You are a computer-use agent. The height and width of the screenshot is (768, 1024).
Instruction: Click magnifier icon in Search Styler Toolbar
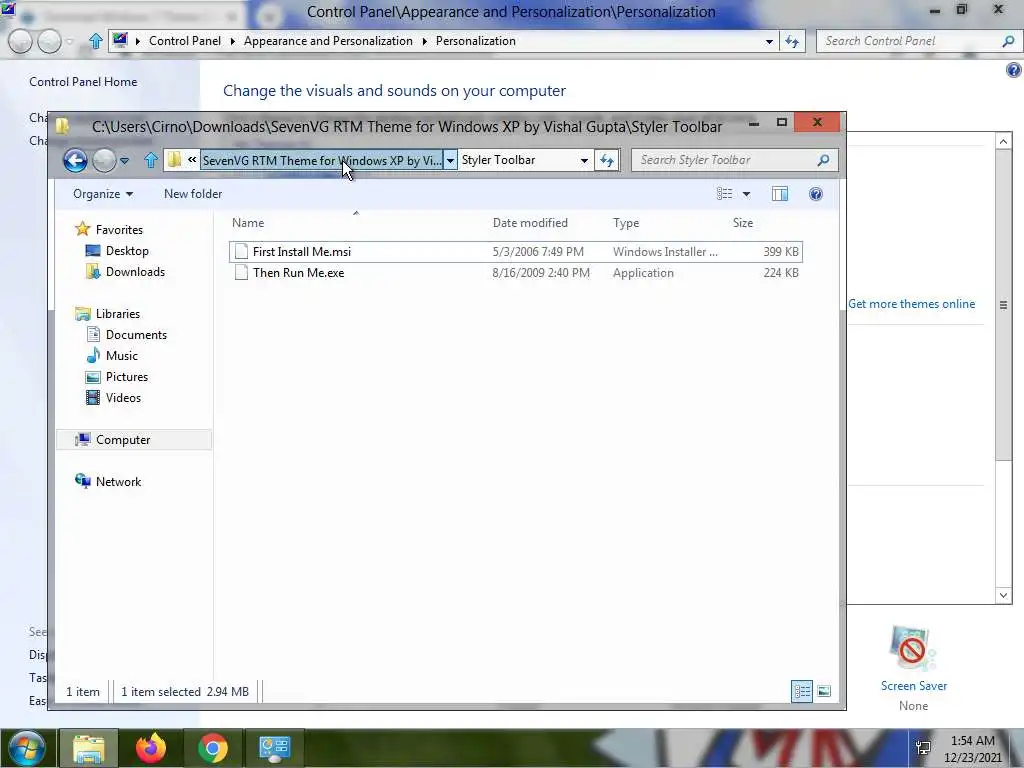coord(823,160)
